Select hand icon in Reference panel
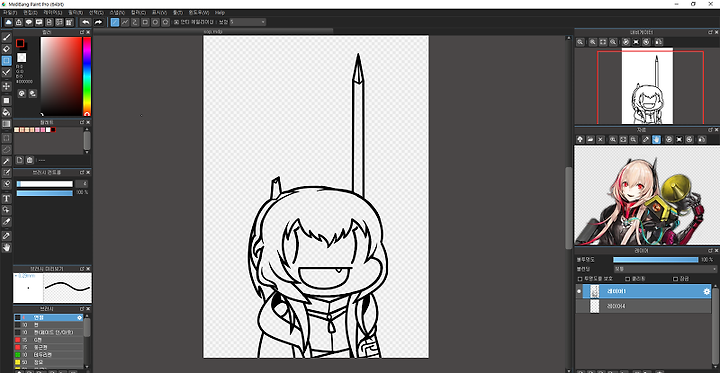The width and height of the screenshot is (720, 373). coord(656,139)
